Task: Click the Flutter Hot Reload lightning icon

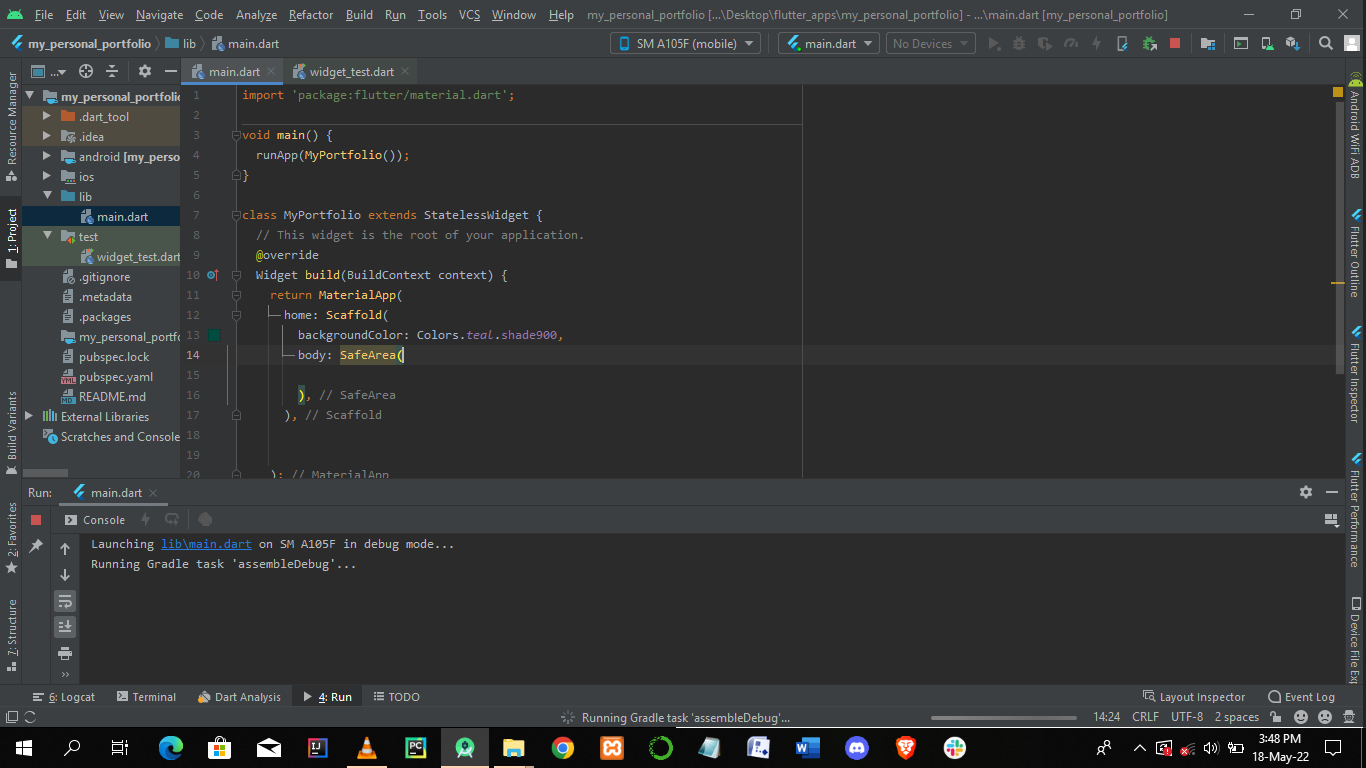Action: pos(1097,44)
